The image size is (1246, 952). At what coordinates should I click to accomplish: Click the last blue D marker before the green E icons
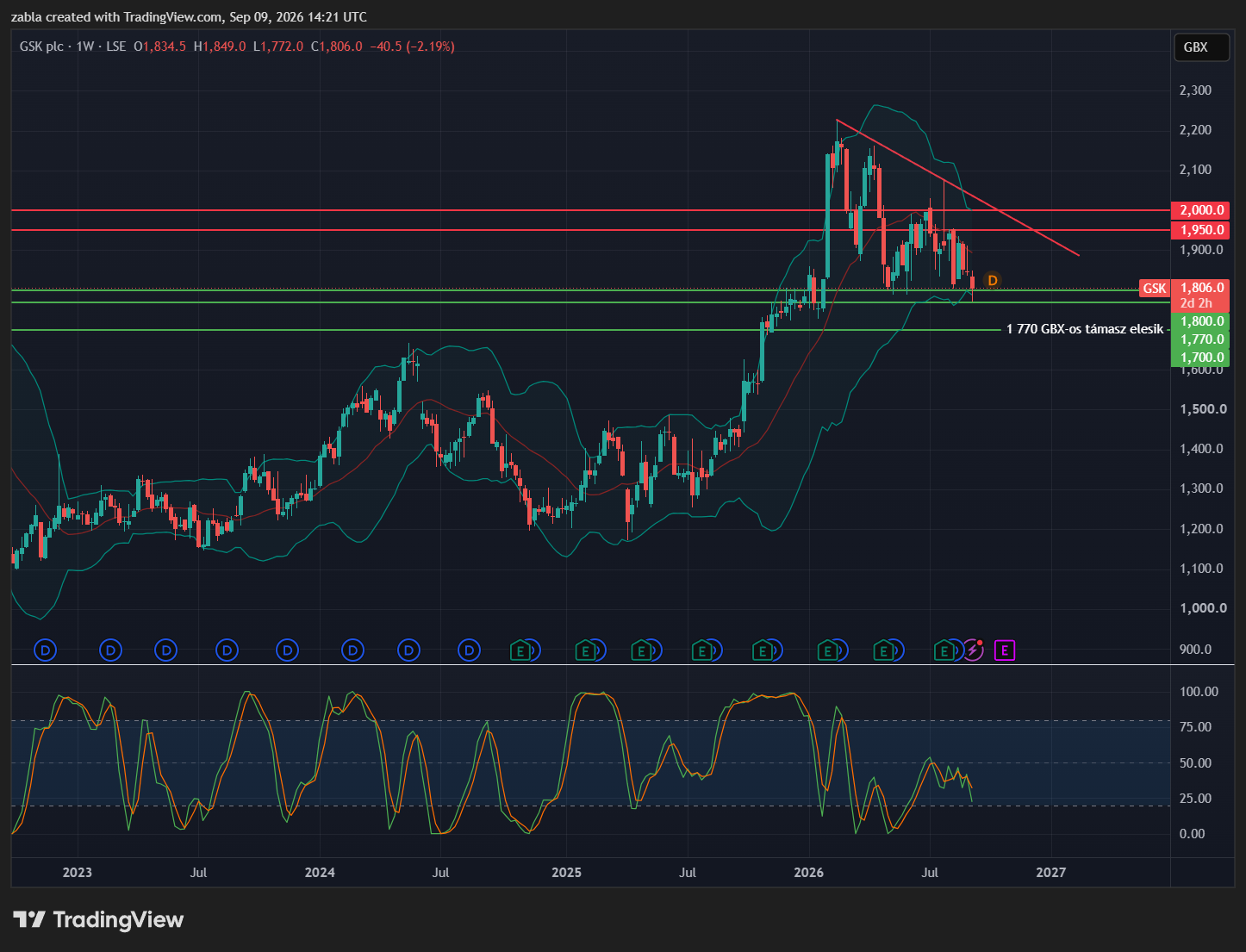469,650
